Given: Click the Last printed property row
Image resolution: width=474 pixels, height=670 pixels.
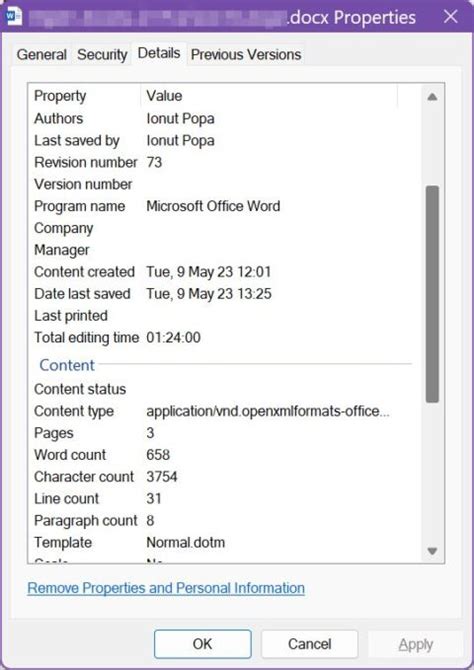Looking at the screenshot, I should pyautogui.click(x=224, y=316).
